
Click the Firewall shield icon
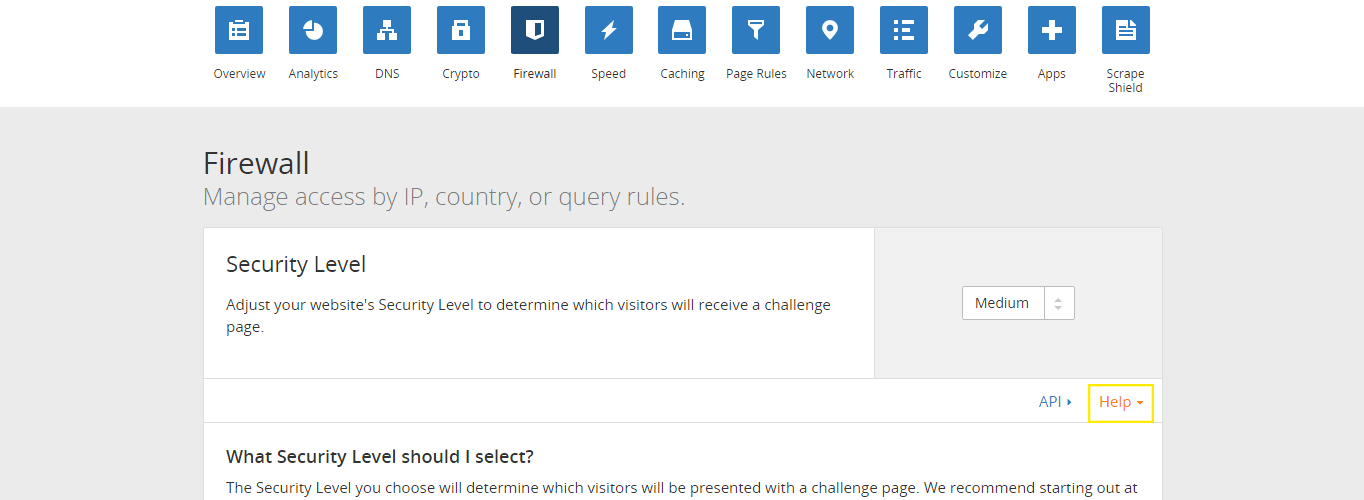click(x=535, y=30)
